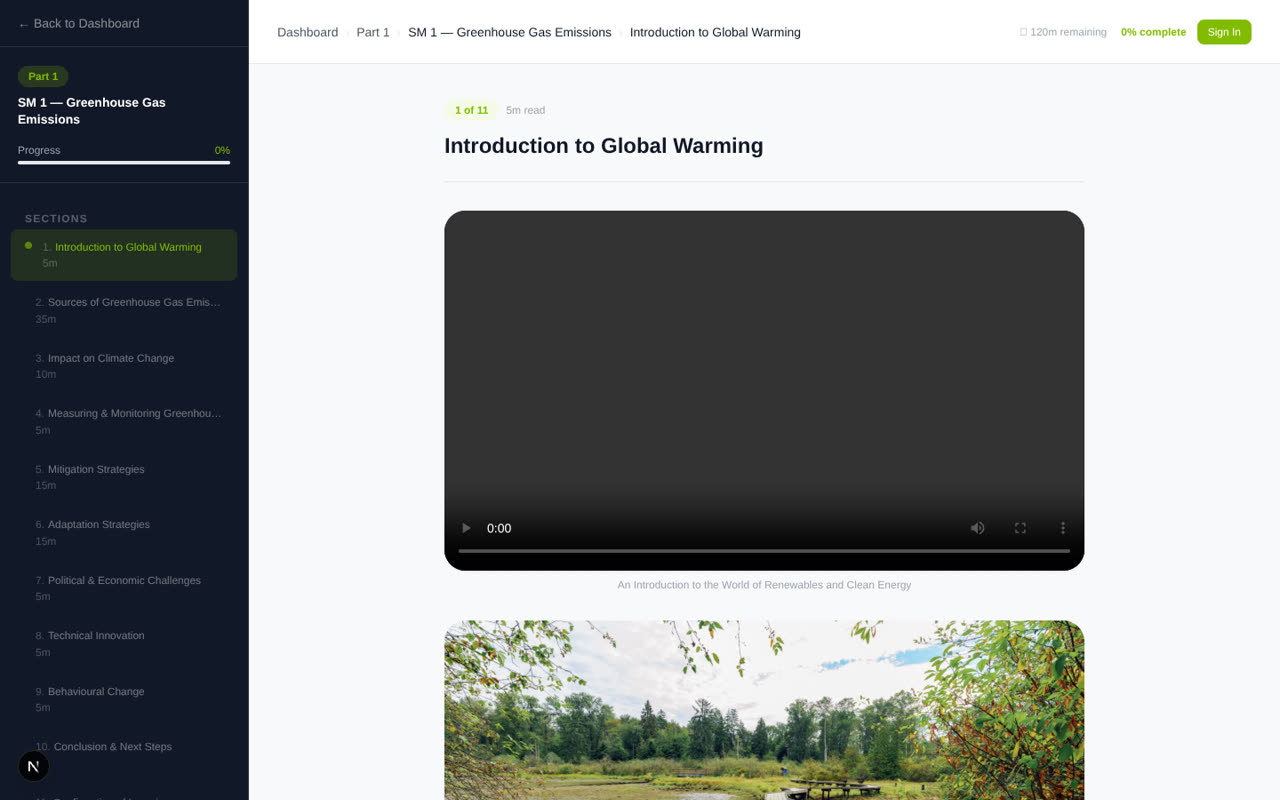1280x800 pixels.
Task: Open section 8 Technical Innovation
Action: pos(124,643)
